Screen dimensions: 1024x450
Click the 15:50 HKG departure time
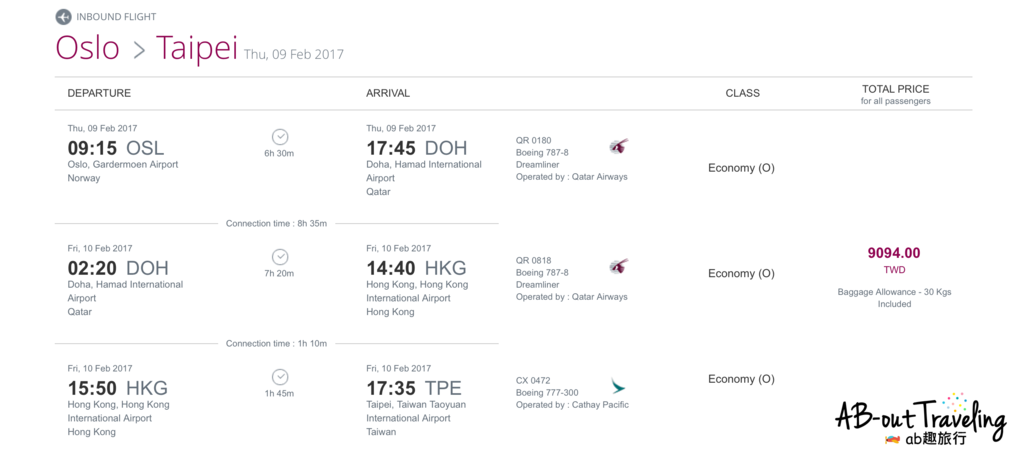point(117,388)
